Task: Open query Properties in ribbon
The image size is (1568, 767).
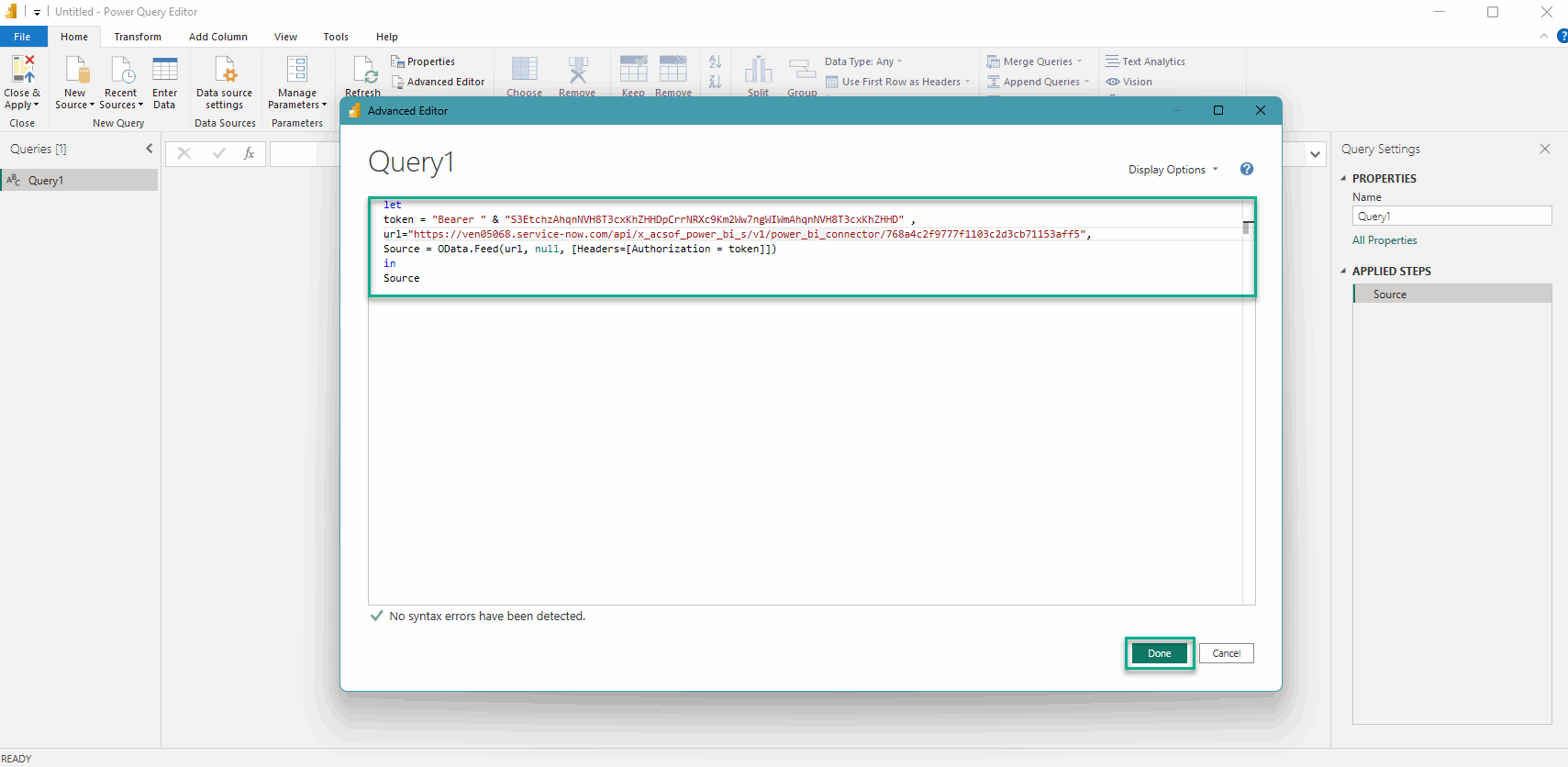Action: 423,61
